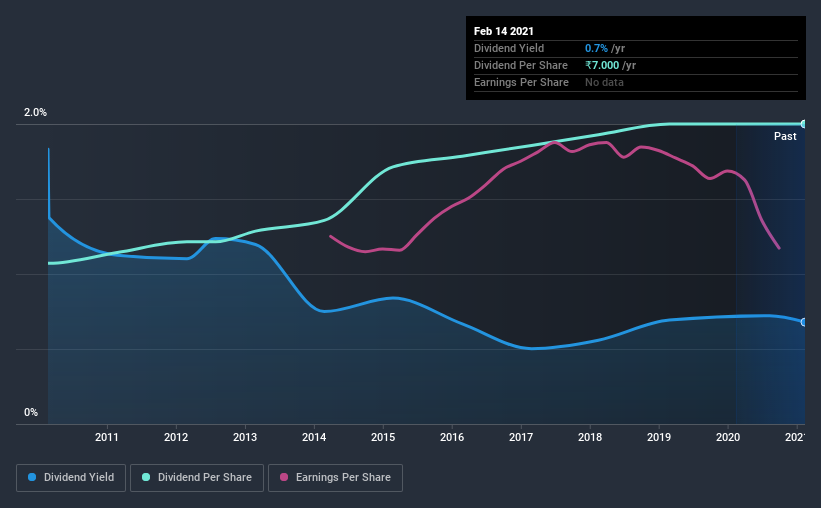Click the 2015 x-axis label

point(383,437)
